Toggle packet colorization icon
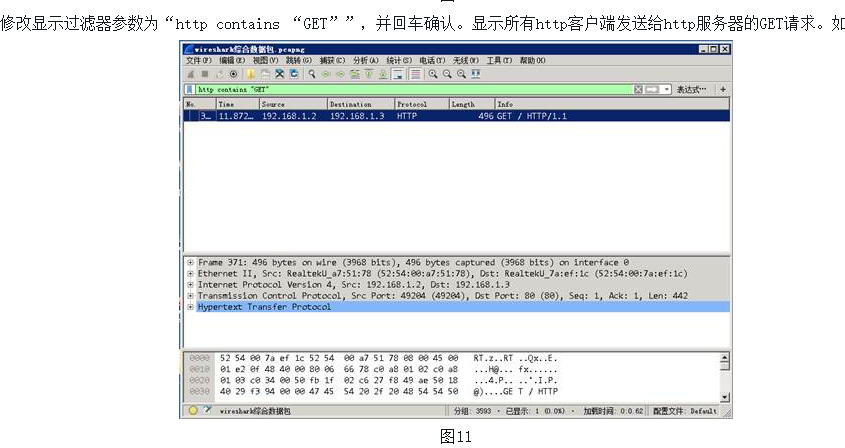This screenshot has width=845, height=448. [x=415, y=74]
